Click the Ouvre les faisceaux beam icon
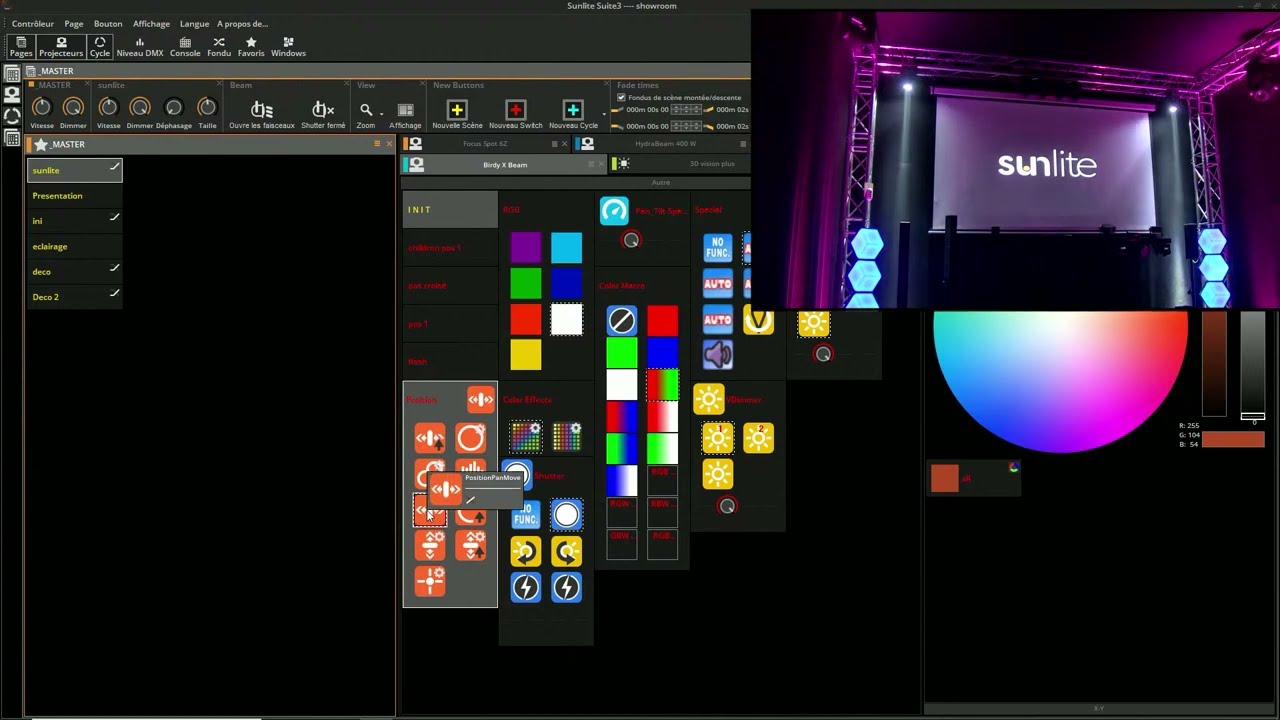 pos(262,109)
